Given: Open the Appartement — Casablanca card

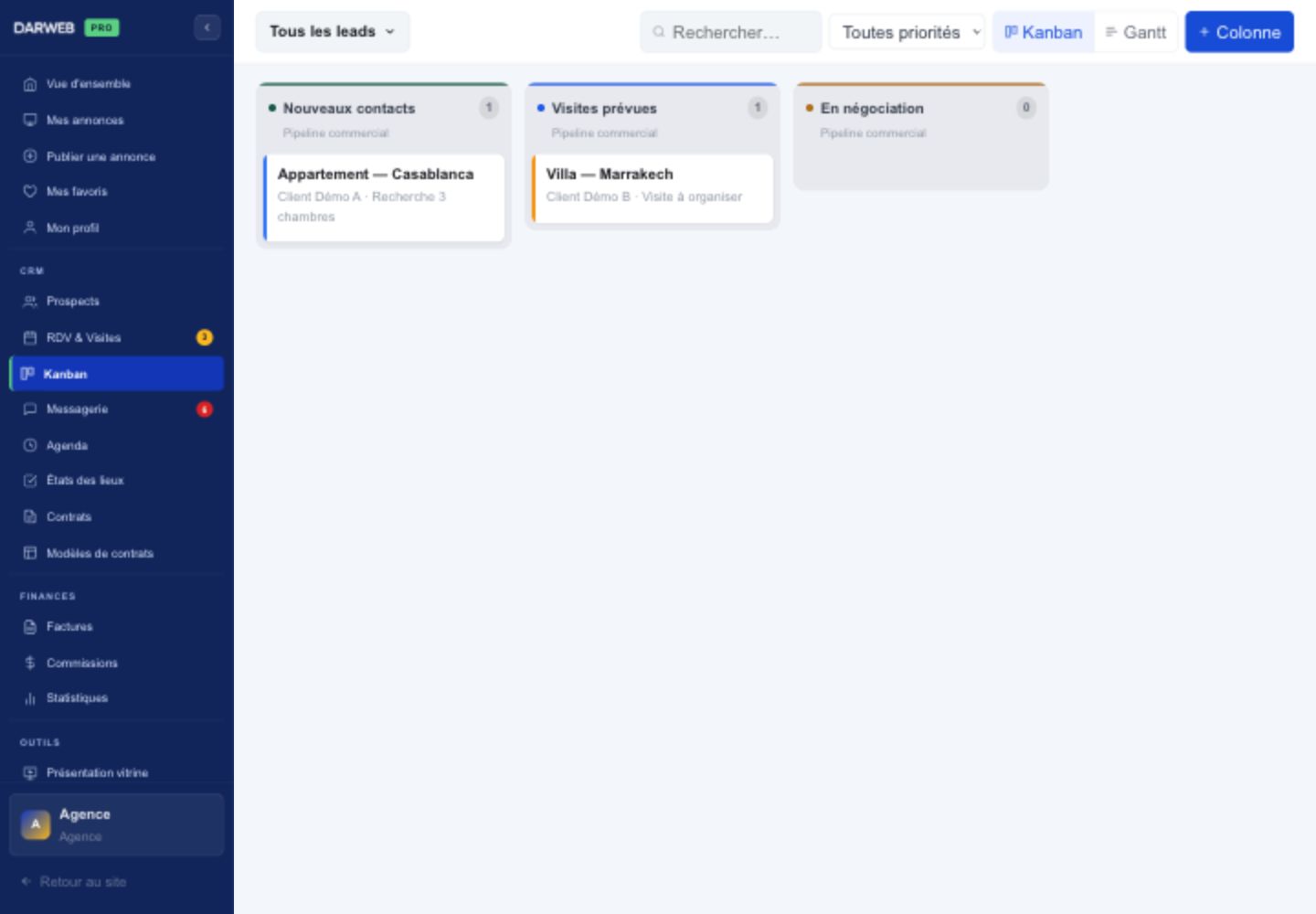Looking at the screenshot, I should pos(384,197).
